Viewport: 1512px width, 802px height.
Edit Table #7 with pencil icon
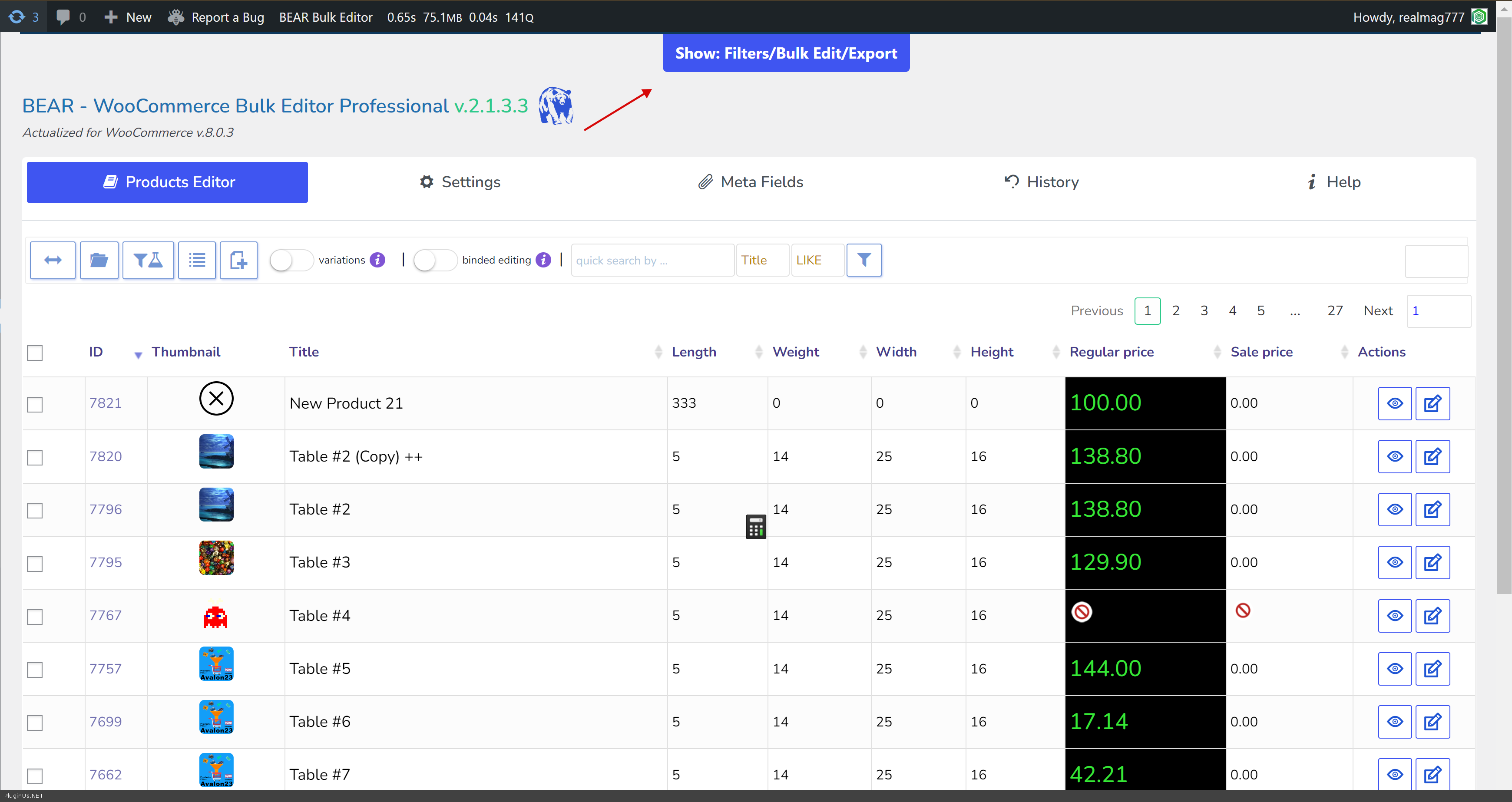click(1432, 774)
